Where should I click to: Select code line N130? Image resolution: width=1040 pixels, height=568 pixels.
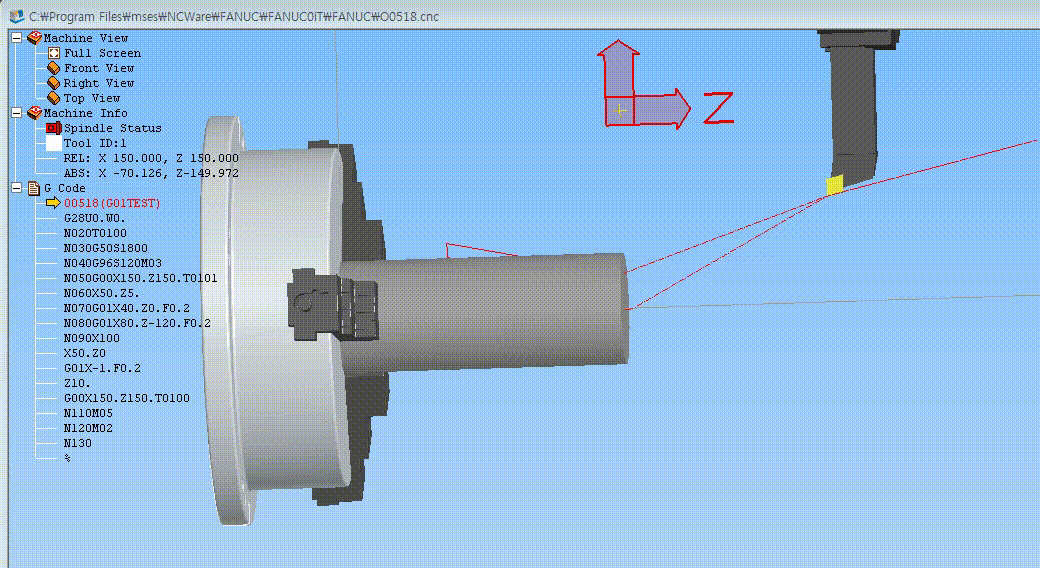(x=78, y=443)
